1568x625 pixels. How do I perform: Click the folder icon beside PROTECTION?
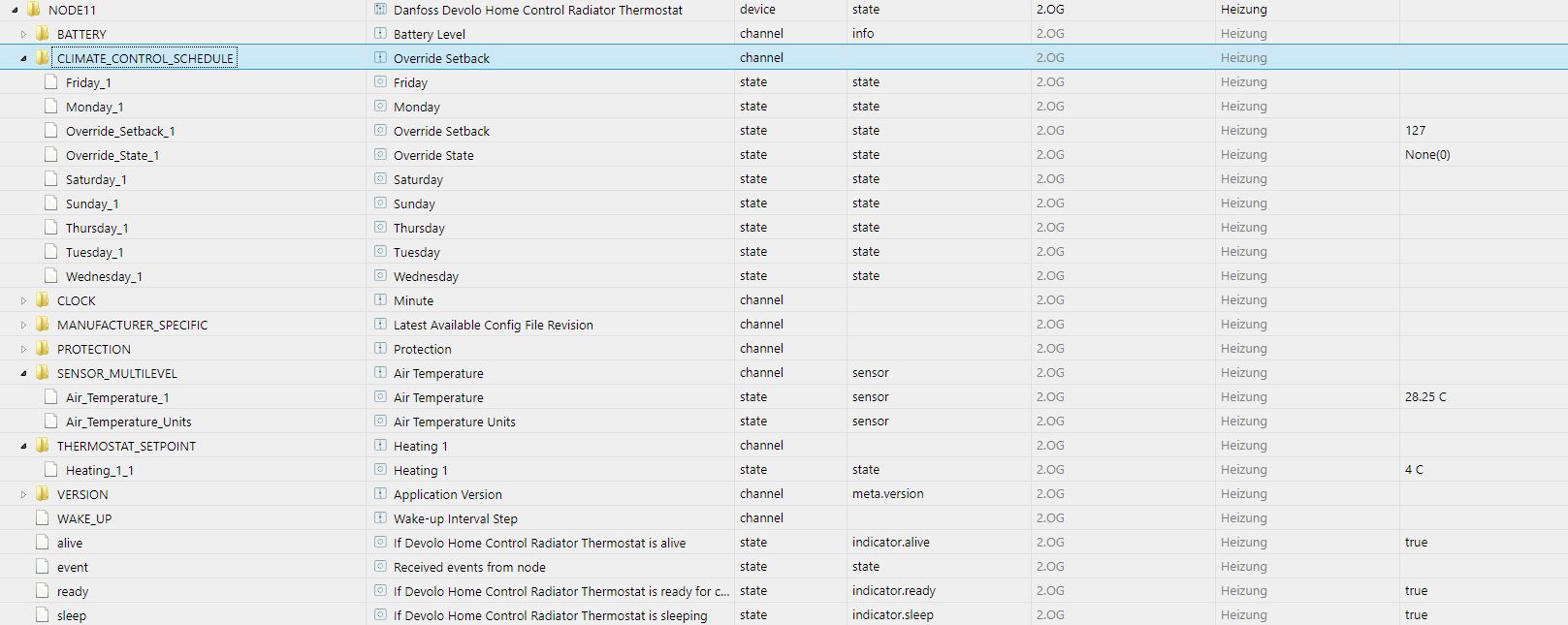(43, 349)
